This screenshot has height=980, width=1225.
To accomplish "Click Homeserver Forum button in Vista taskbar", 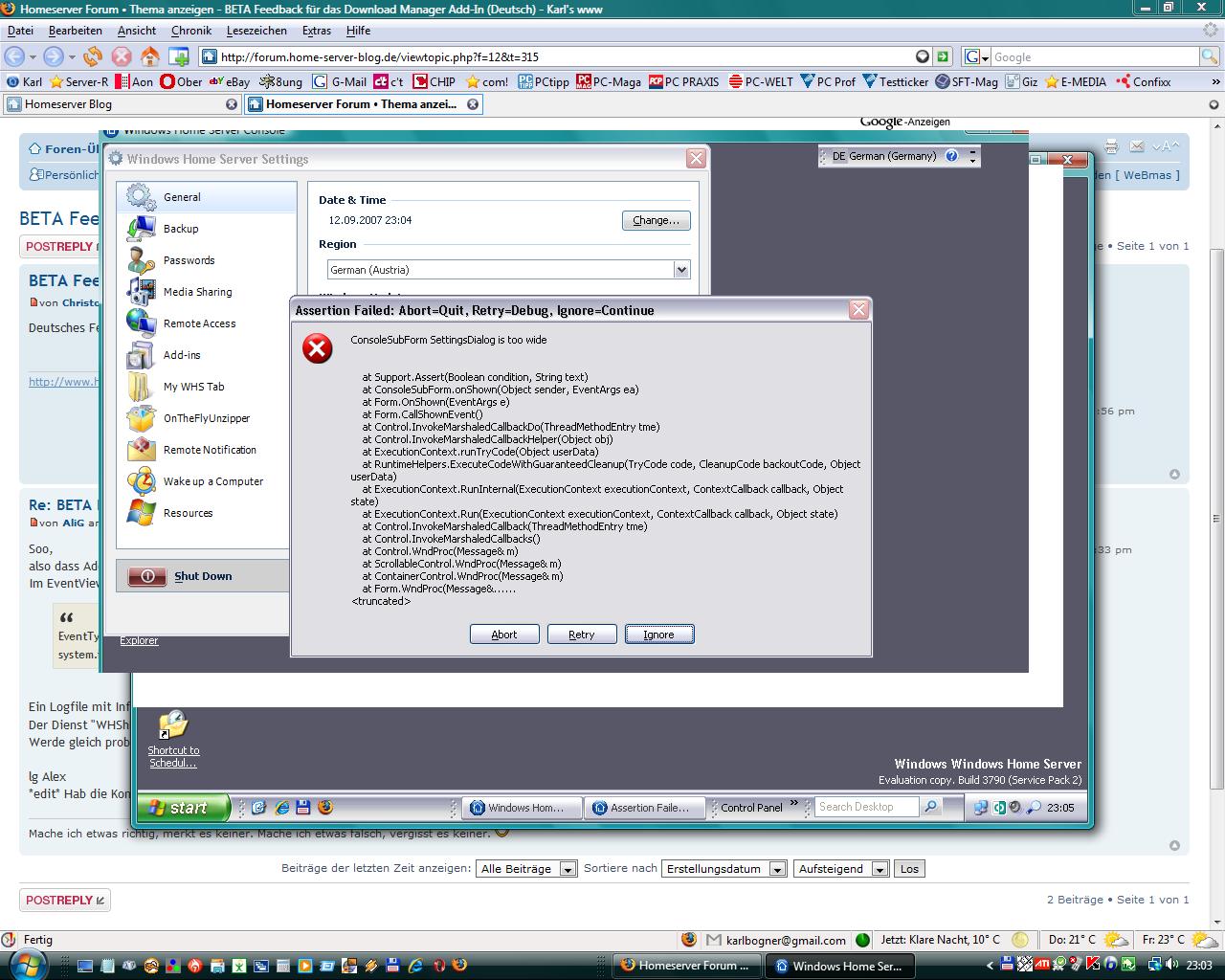I will 686,966.
